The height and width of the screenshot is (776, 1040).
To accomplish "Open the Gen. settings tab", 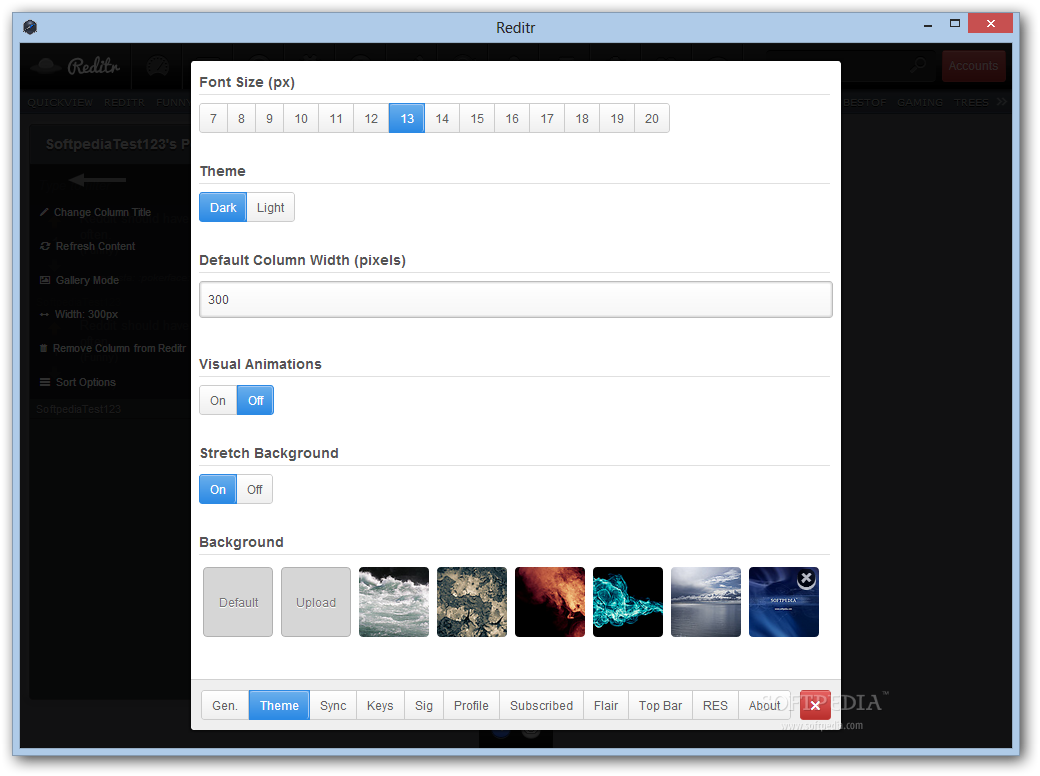I will pyautogui.click(x=225, y=706).
